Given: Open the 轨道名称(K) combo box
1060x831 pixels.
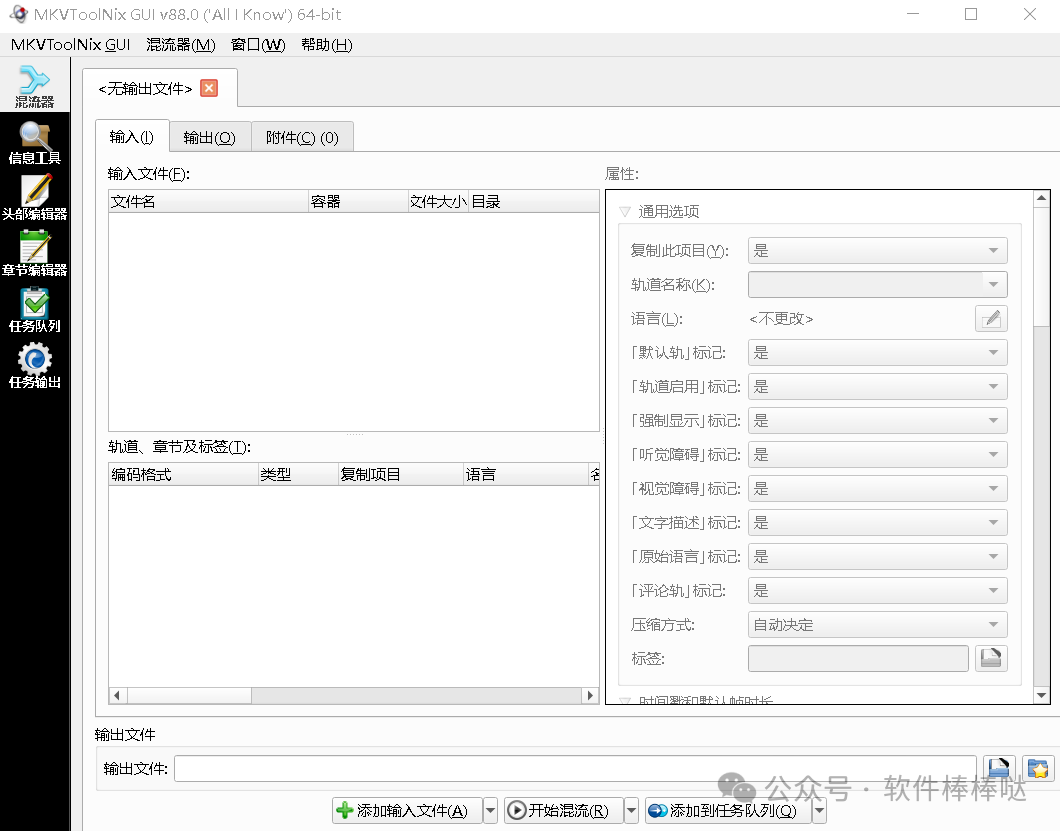Looking at the screenshot, I should [x=877, y=285].
